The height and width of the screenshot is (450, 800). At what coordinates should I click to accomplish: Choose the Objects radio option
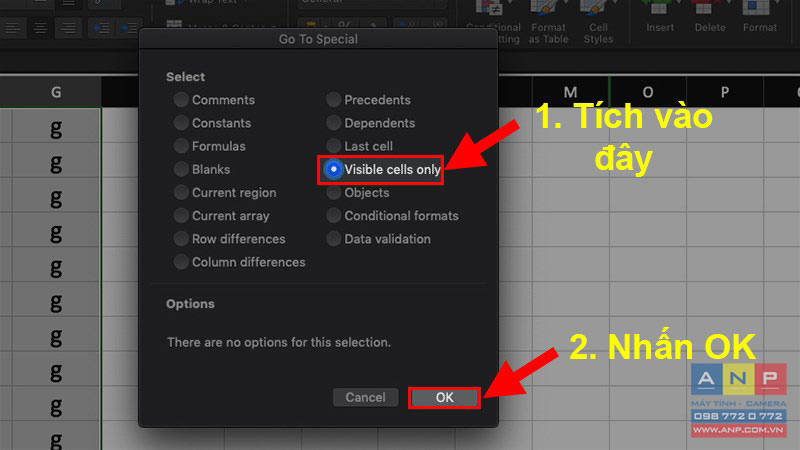(333, 192)
